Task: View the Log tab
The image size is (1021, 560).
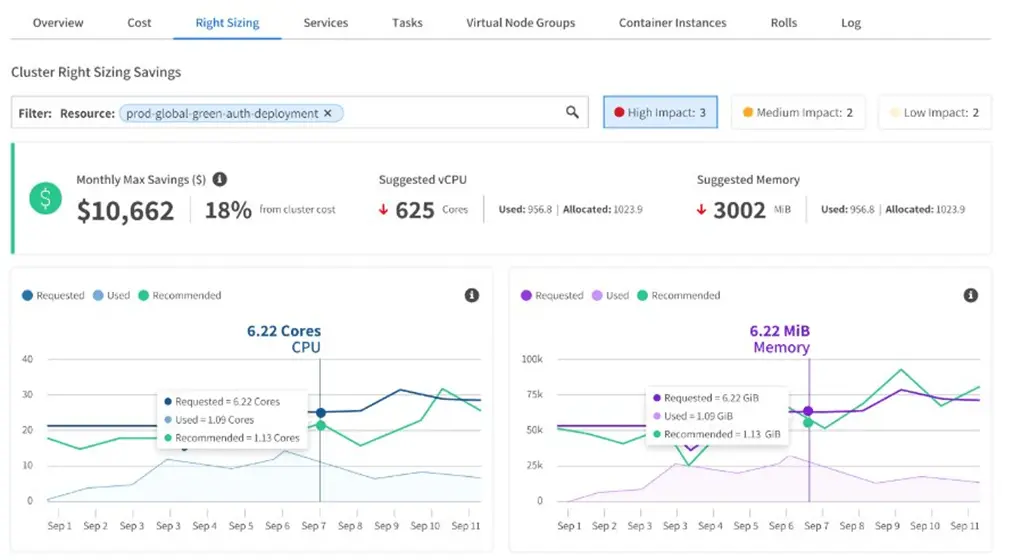Action: click(850, 23)
